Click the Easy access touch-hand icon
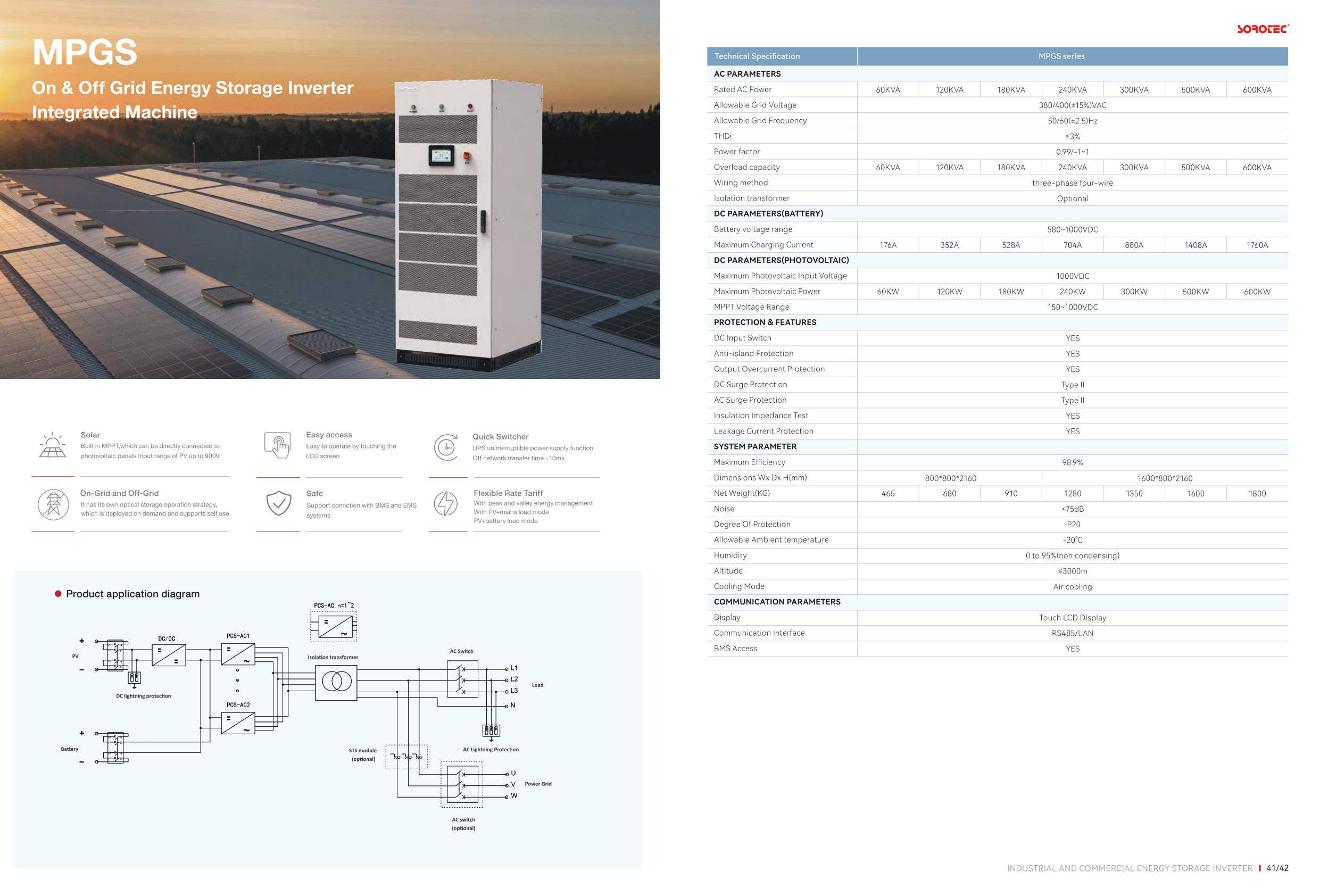Screen dimensions: 1320x896 277,445
